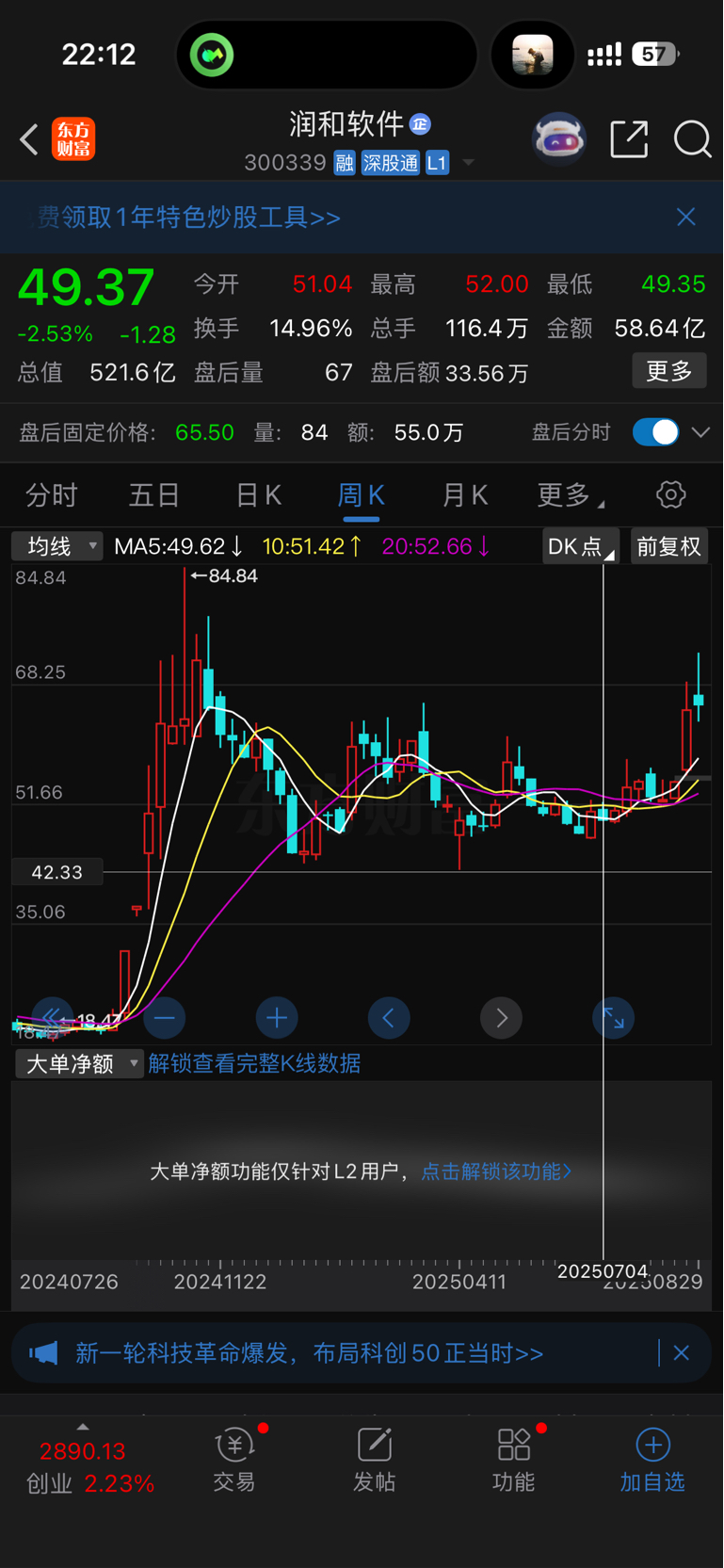The image size is (724, 1568).
Task: Add stock with 加自选
Action: coord(652,1461)
